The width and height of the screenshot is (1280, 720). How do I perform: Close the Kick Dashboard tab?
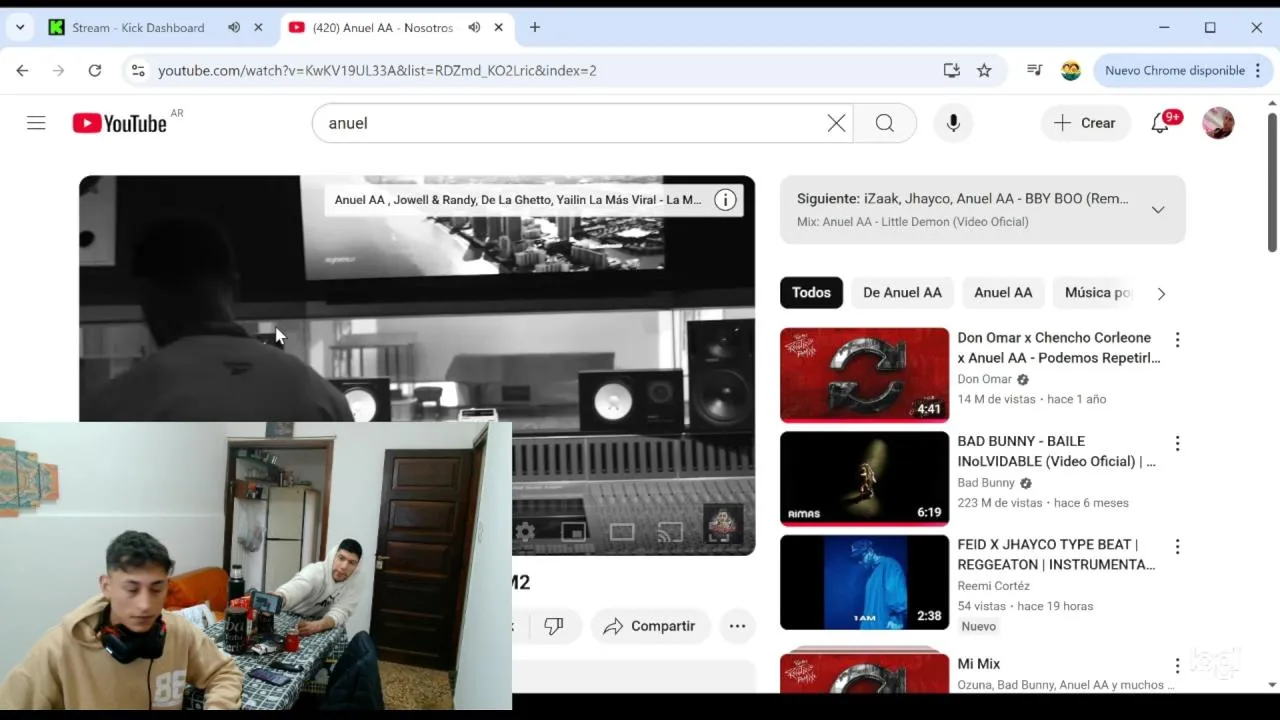(x=258, y=27)
